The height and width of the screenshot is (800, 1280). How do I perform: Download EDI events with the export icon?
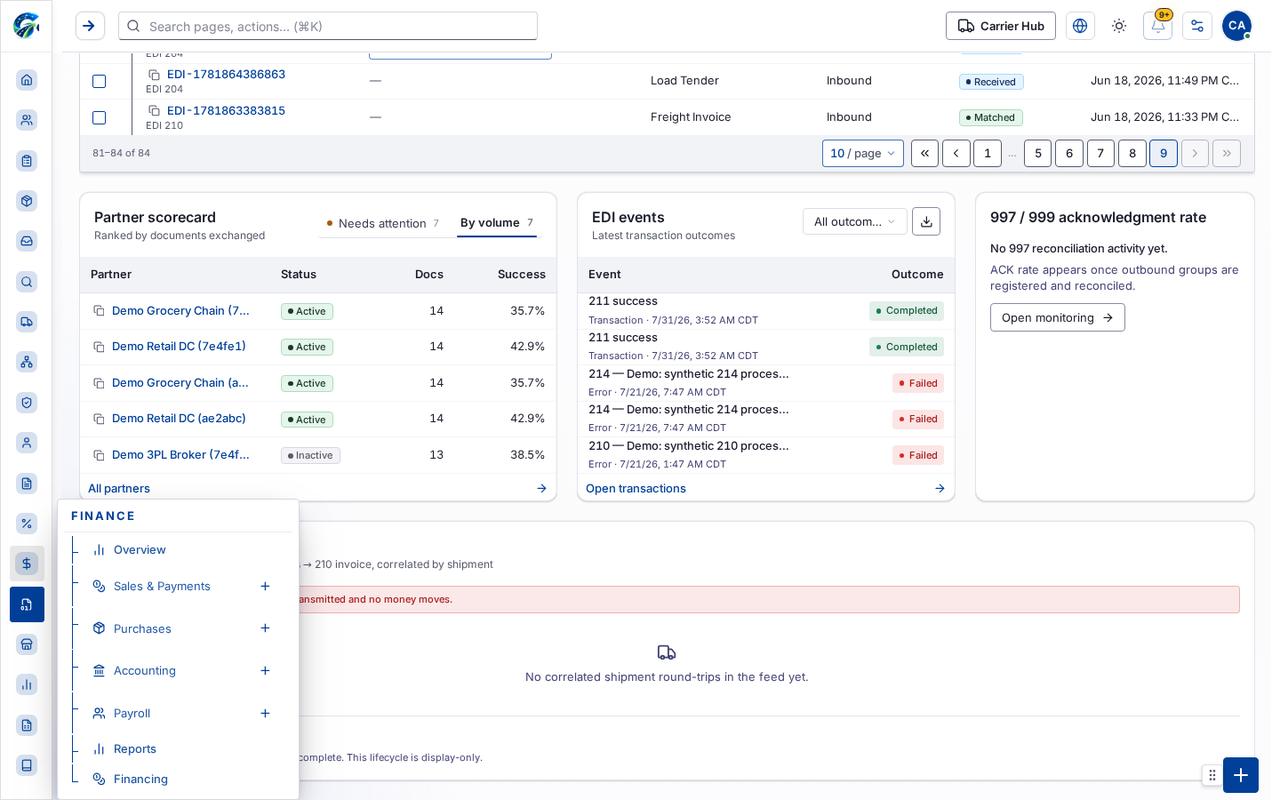click(926, 221)
